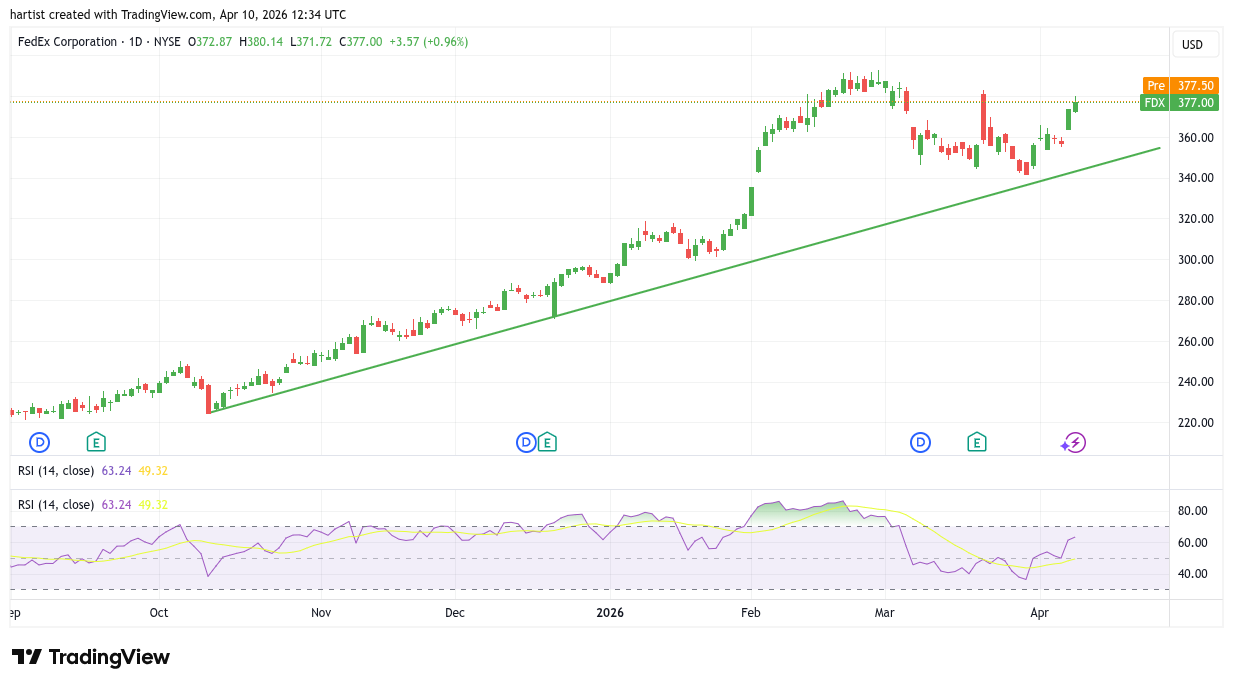Open the December dividend 'D' marker

pyautogui.click(x=526, y=442)
